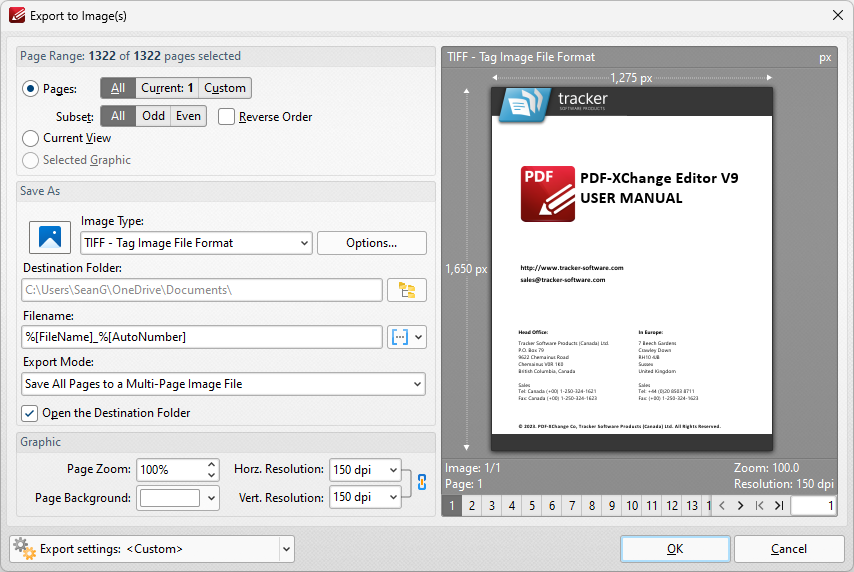Click the white Page Background swatch

pos(170,498)
